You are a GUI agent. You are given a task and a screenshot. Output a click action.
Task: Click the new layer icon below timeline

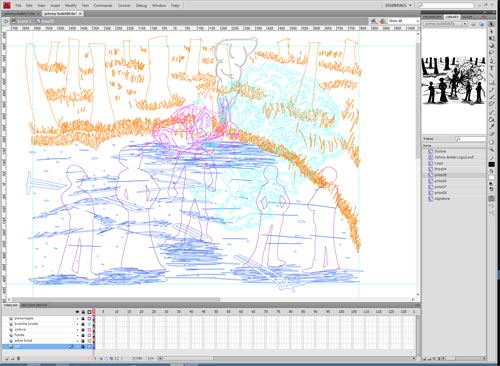pyautogui.click(x=7, y=358)
